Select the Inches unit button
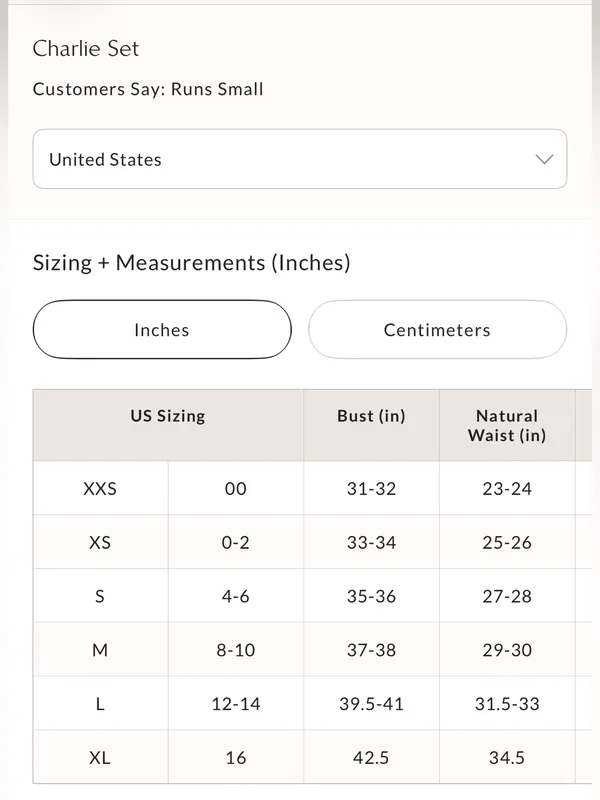This screenshot has height=800, width=600. click(162, 330)
